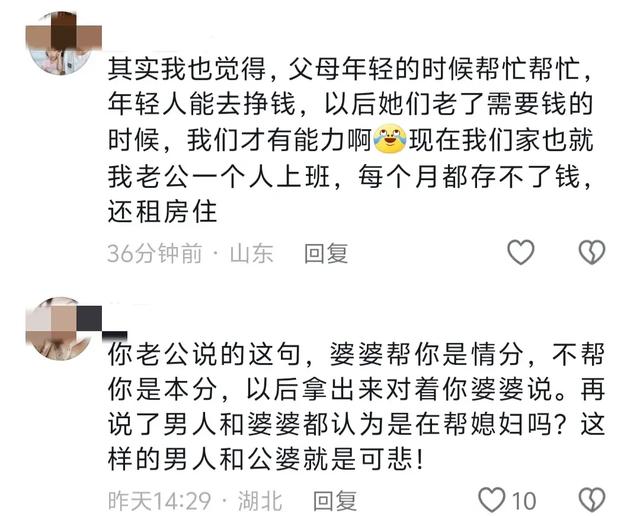Tap comment line starting 你老公说的这句
Viewport: 640px width, 516px height.
tap(356, 354)
